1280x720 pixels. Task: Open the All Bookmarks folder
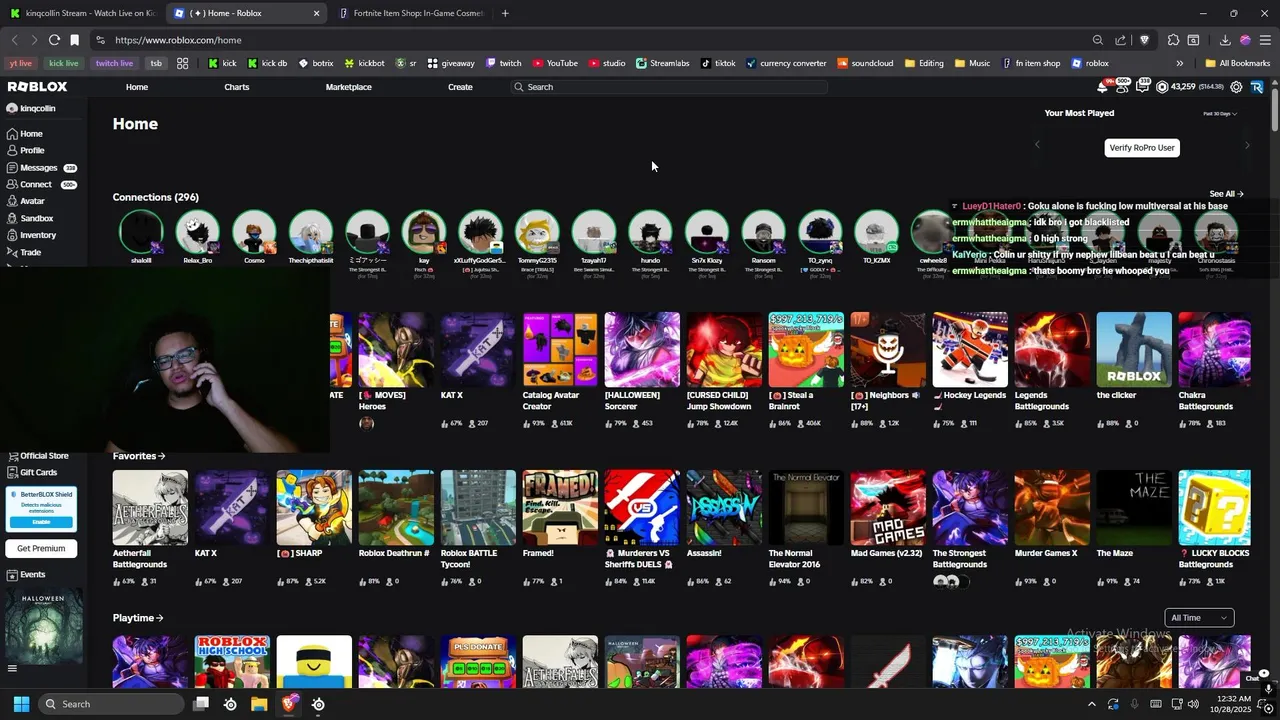point(1237,63)
